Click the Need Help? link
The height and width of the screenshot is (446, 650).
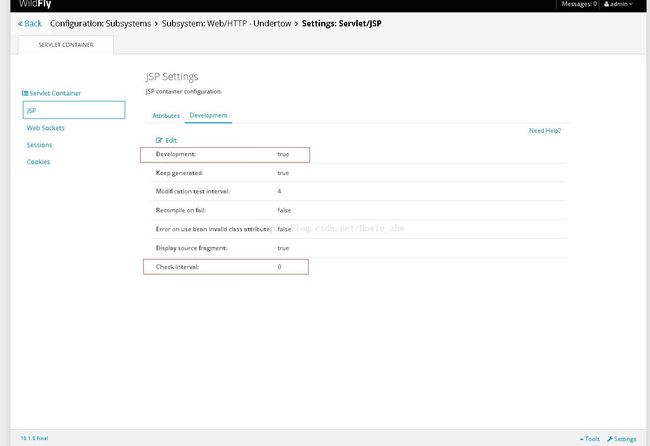click(545, 131)
